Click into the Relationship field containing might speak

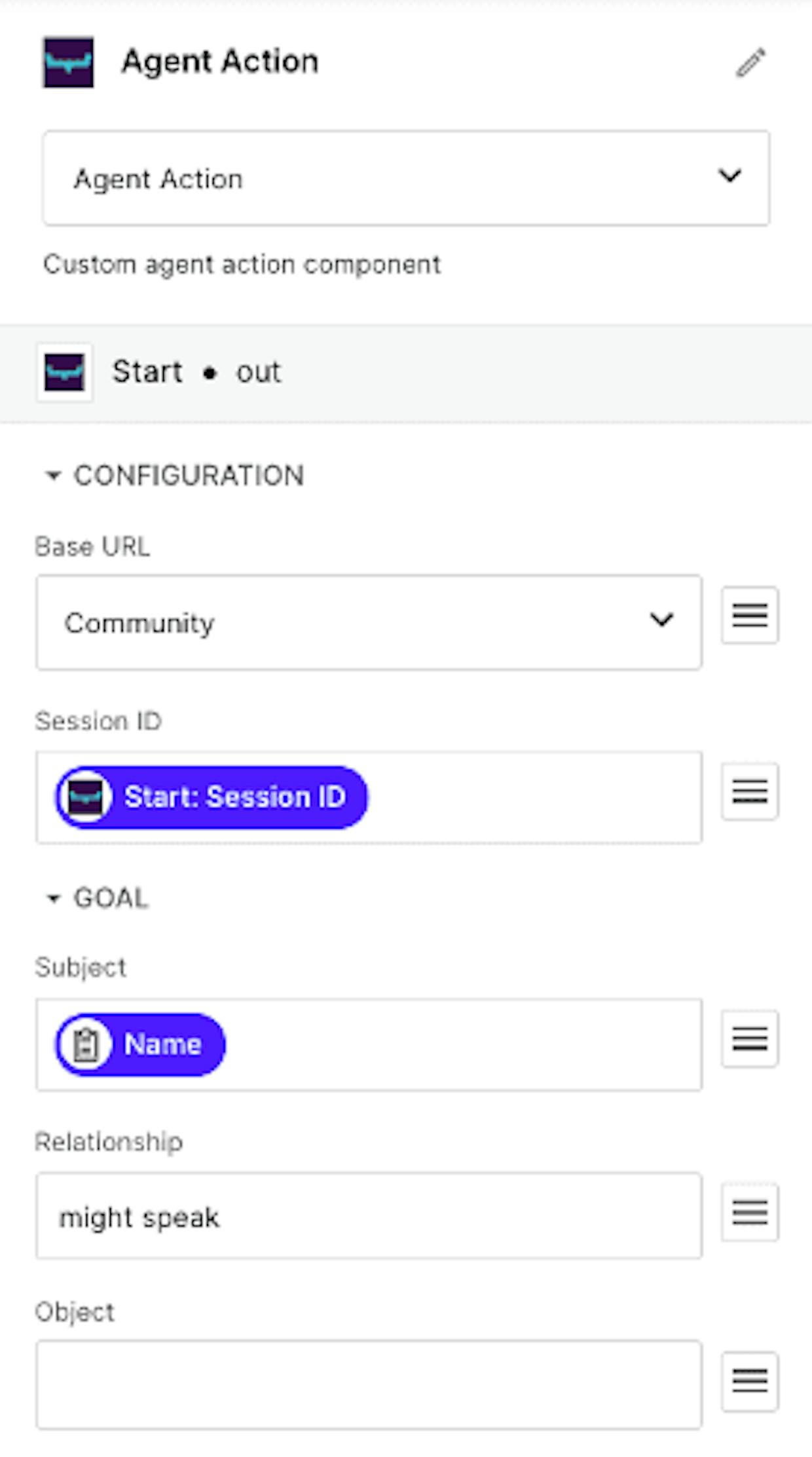click(369, 1216)
